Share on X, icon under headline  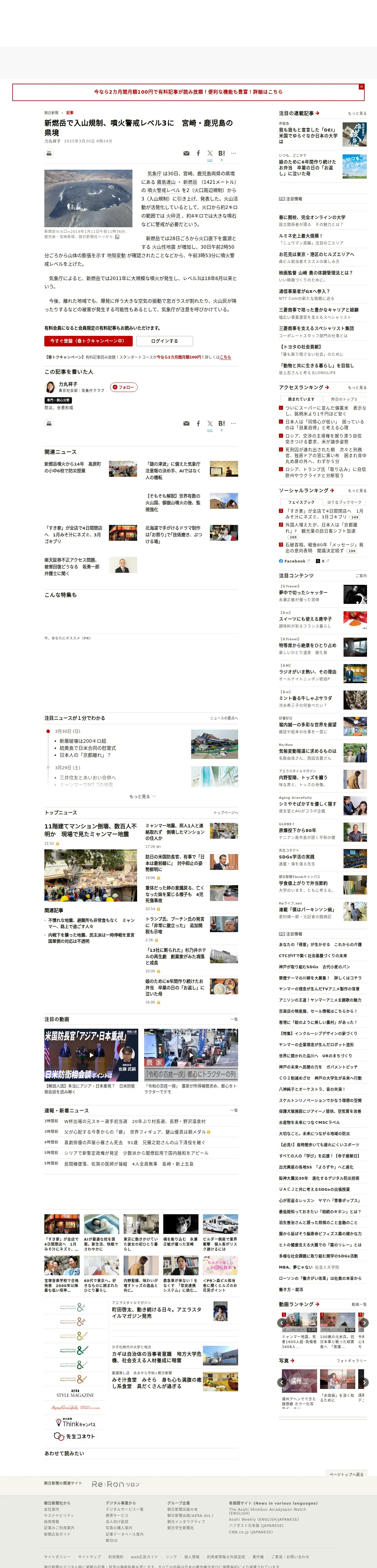tap(210, 153)
